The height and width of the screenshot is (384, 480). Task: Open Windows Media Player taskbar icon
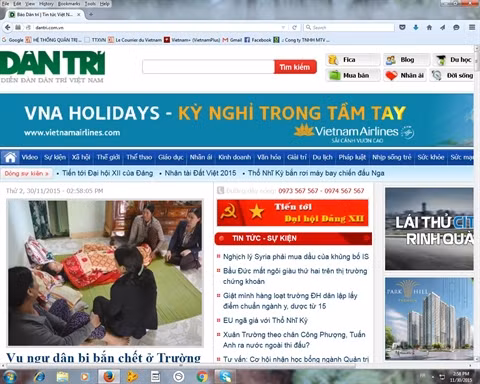click(x=85, y=377)
